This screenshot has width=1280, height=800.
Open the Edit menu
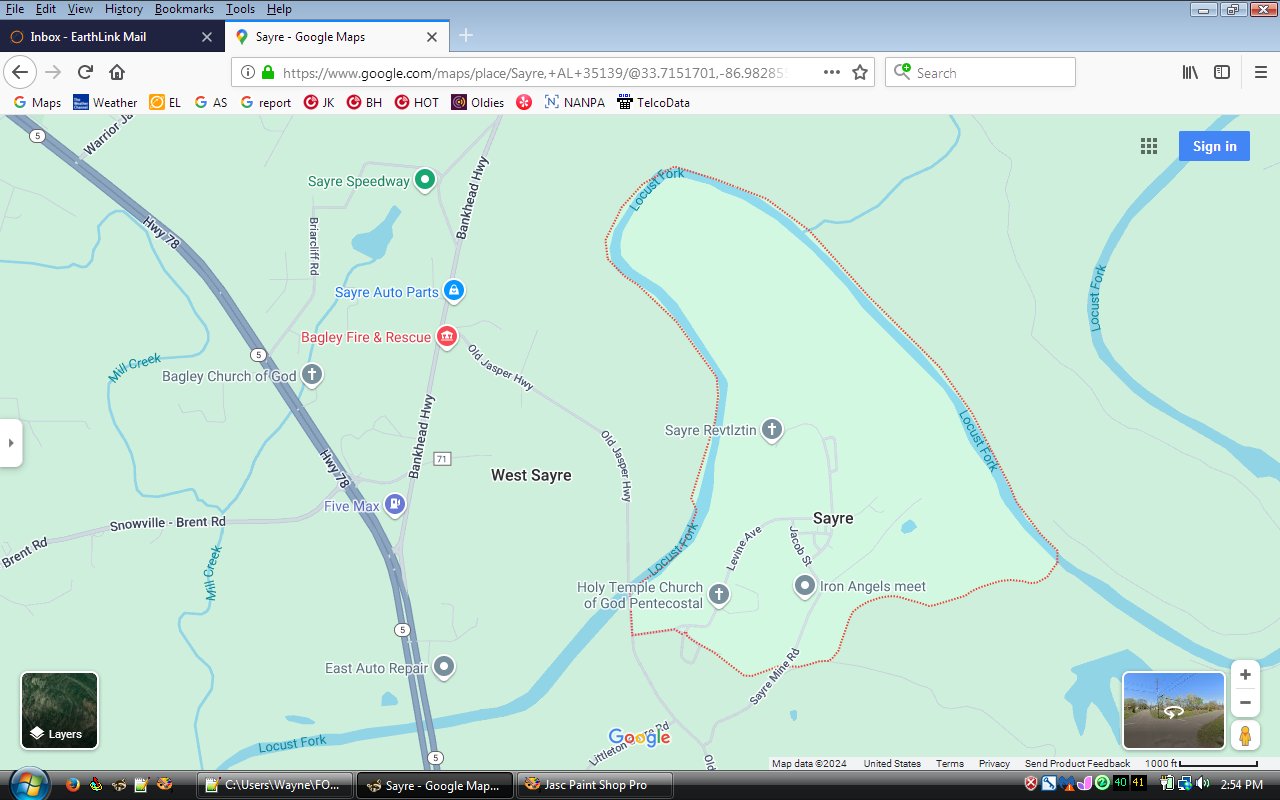tap(46, 9)
